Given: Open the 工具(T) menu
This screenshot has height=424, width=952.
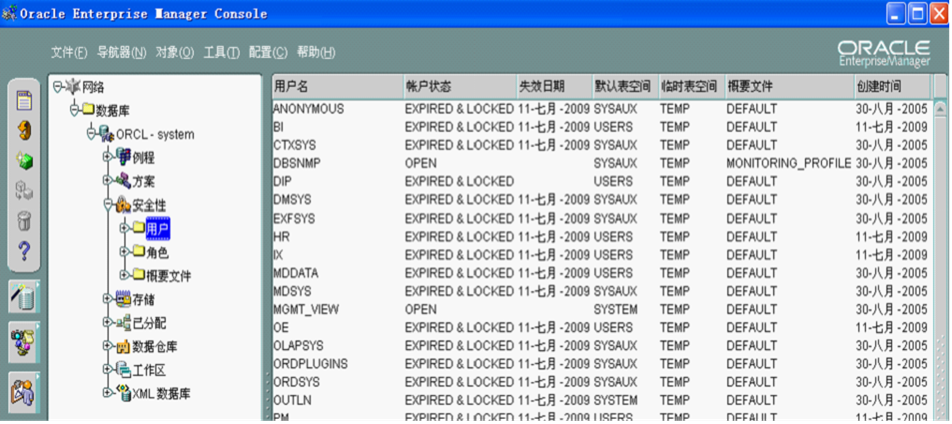Looking at the screenshot, I should pyautogui.click(x=222, y=53).
